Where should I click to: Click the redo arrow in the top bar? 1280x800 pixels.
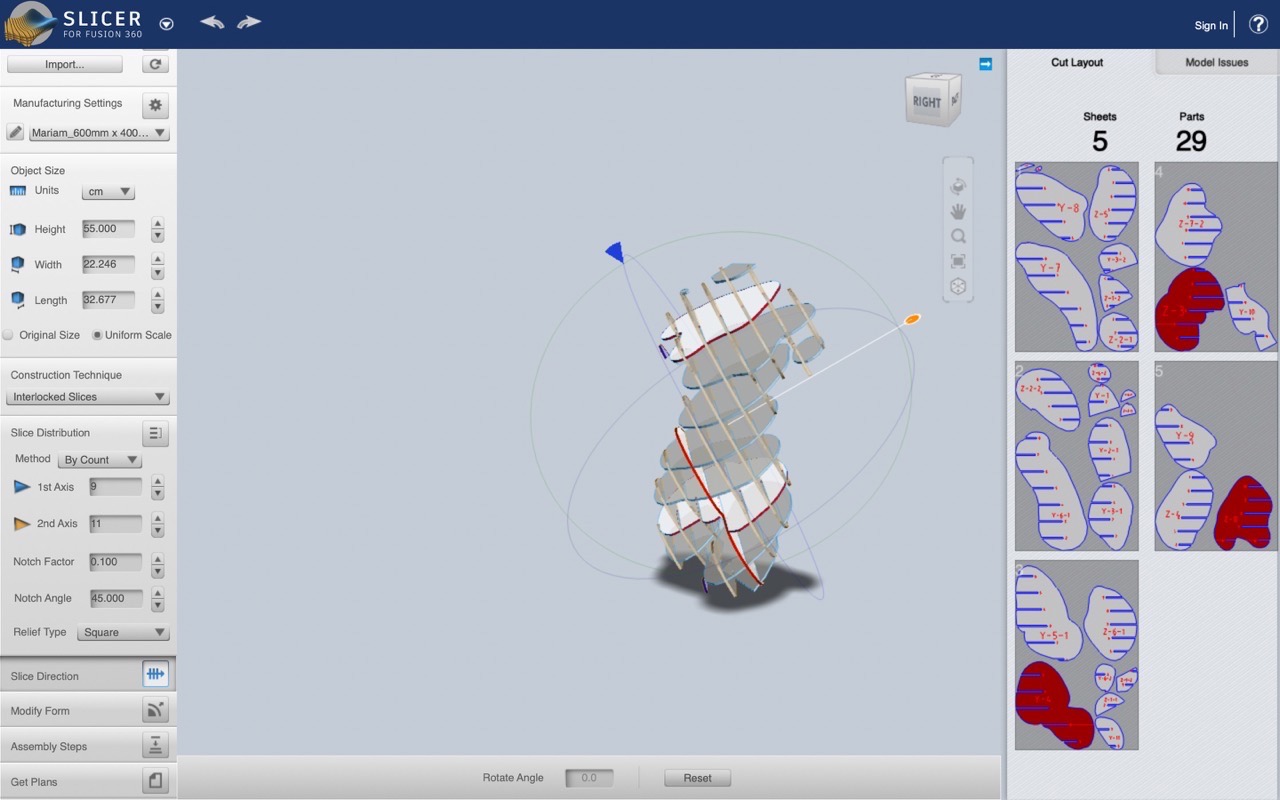point(249,22)
